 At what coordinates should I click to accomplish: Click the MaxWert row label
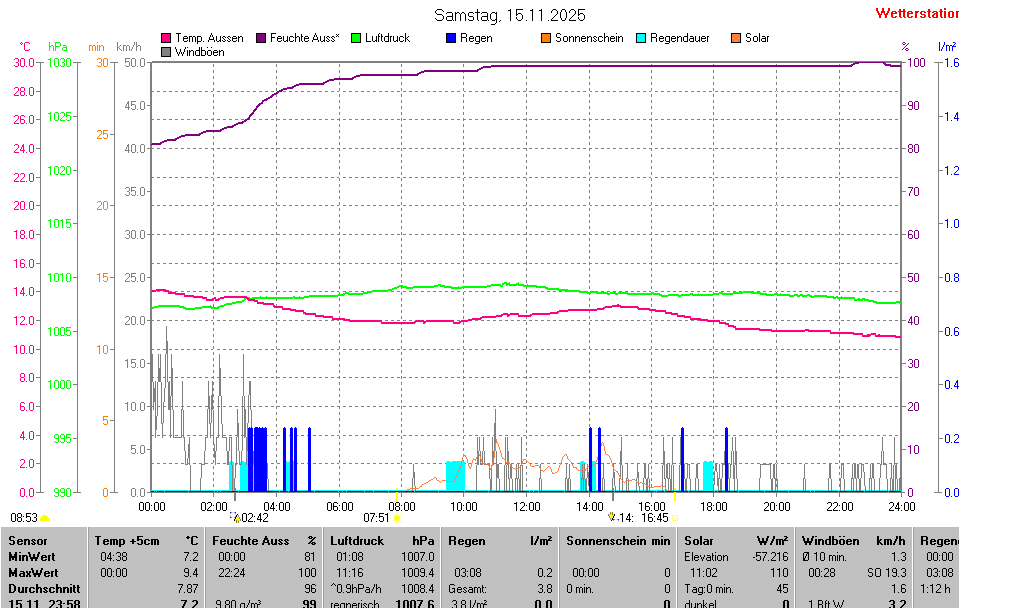pos(32,573)
